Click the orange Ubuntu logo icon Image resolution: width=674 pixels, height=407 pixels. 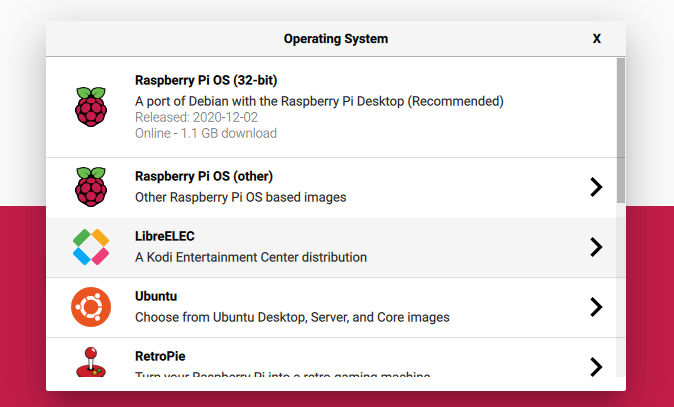(x=91, y=307)
